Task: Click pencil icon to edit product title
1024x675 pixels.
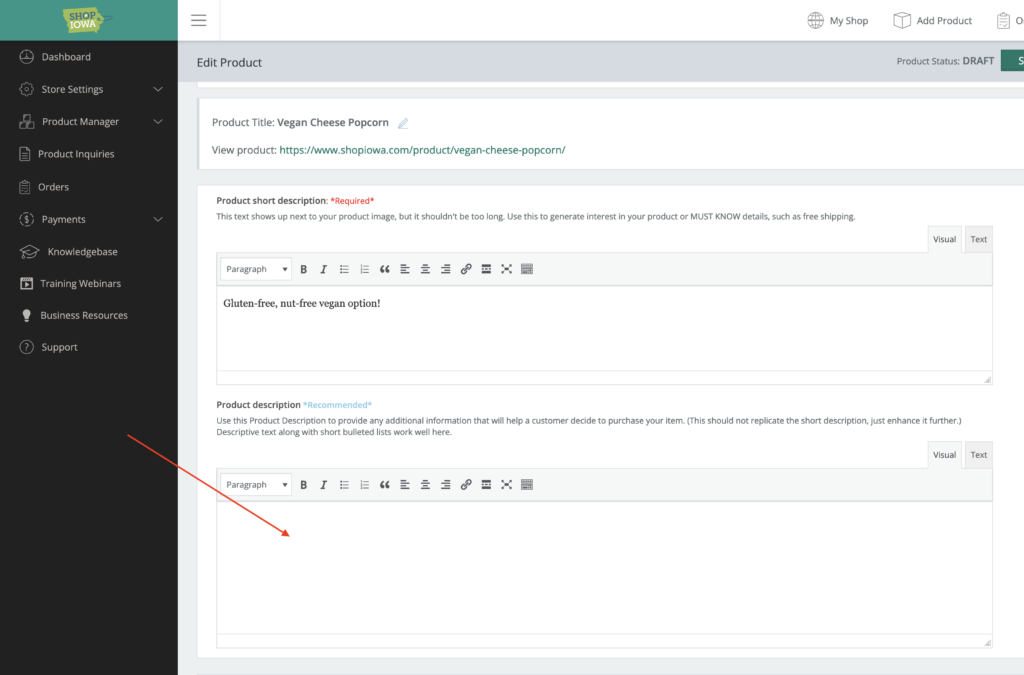Action: coord(403,123)
